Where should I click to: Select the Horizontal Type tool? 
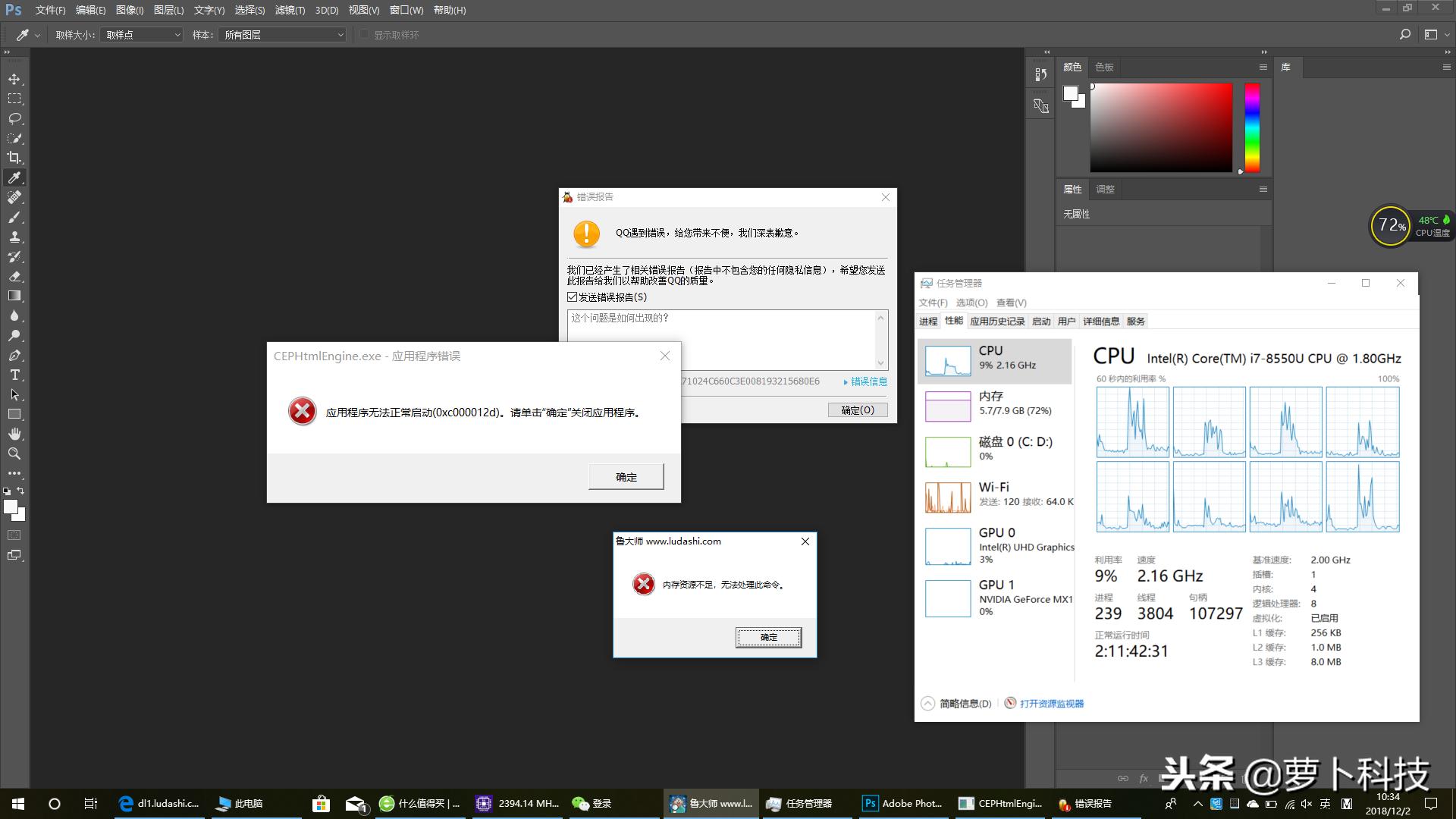point(14,375)
